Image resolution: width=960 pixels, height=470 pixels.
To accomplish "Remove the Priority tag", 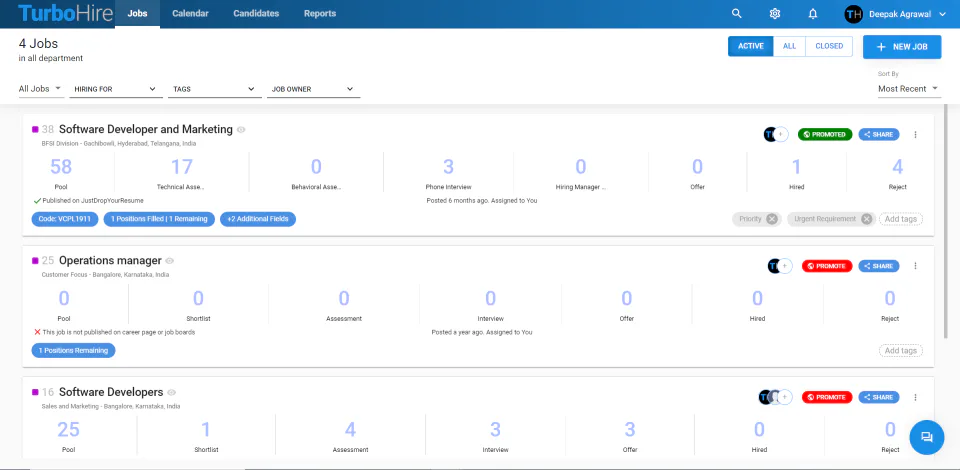I will [772, 219].
